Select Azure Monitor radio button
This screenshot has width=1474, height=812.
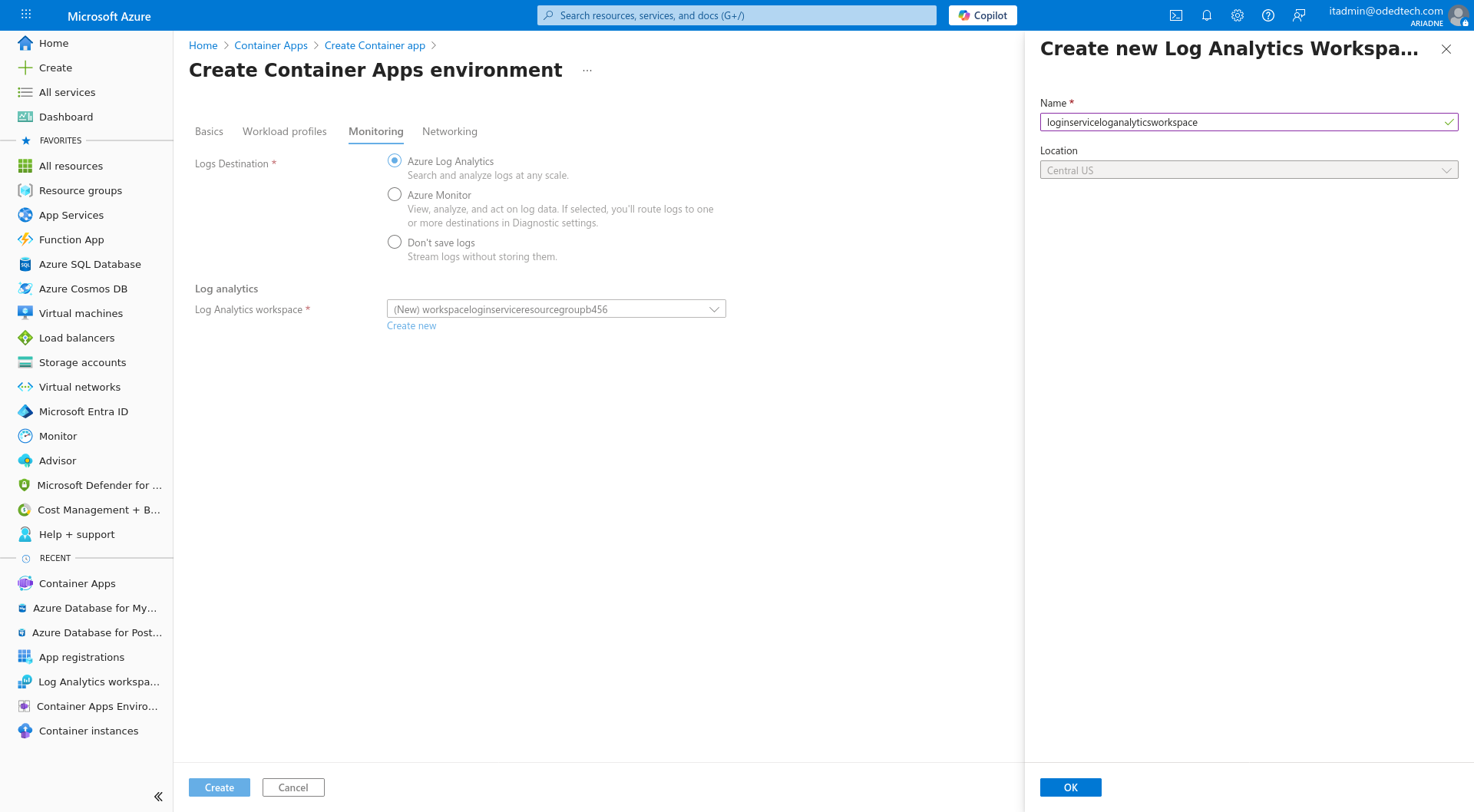(x=395, y=194)
